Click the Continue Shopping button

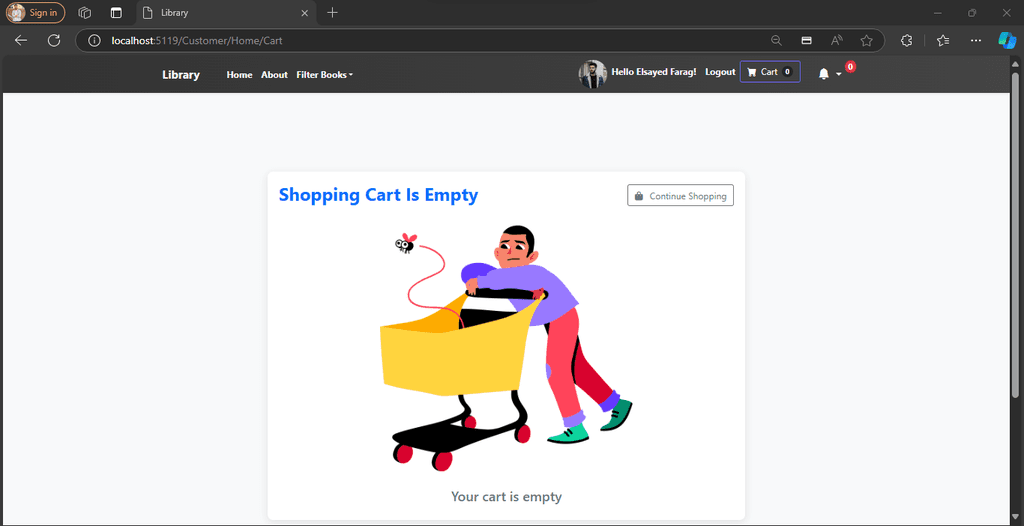(680, 195)
